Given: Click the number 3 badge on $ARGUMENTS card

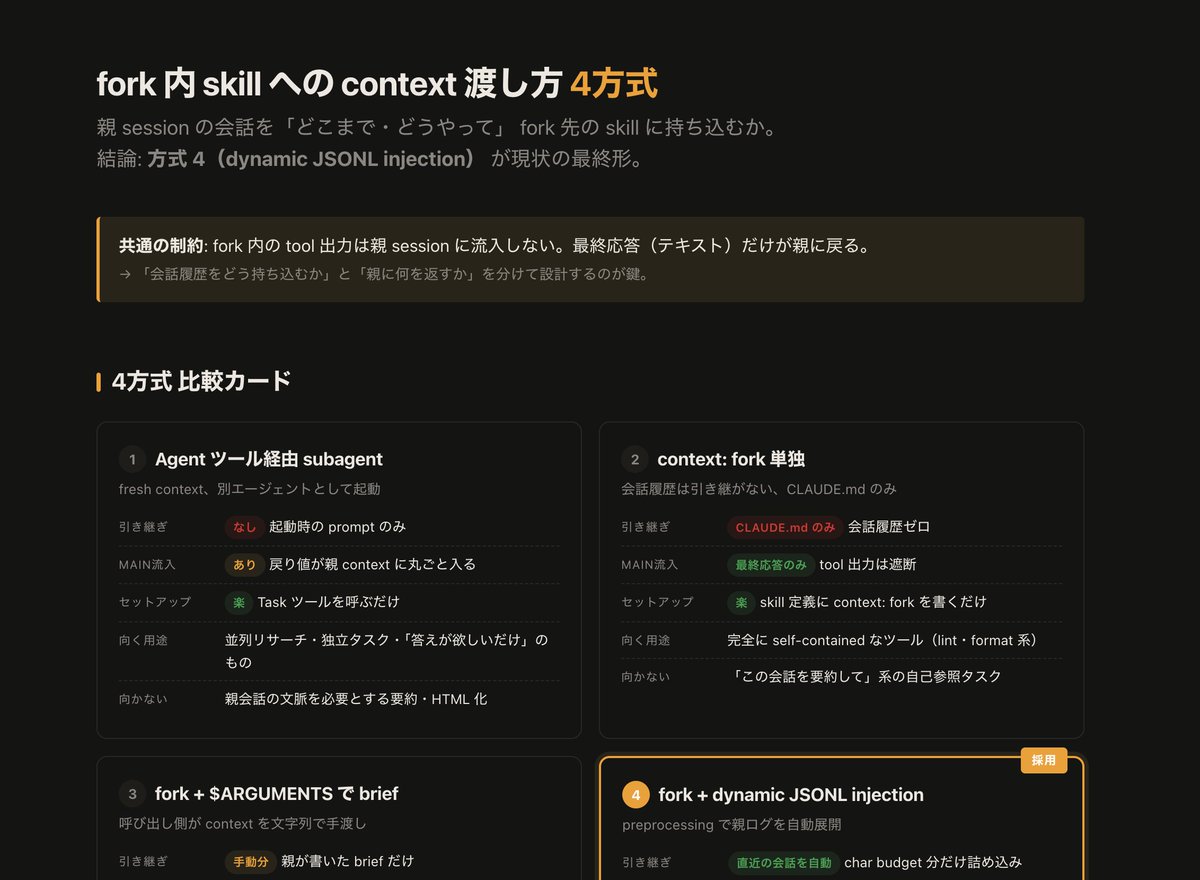Looking at the screenshot, I should coord(132,794).
